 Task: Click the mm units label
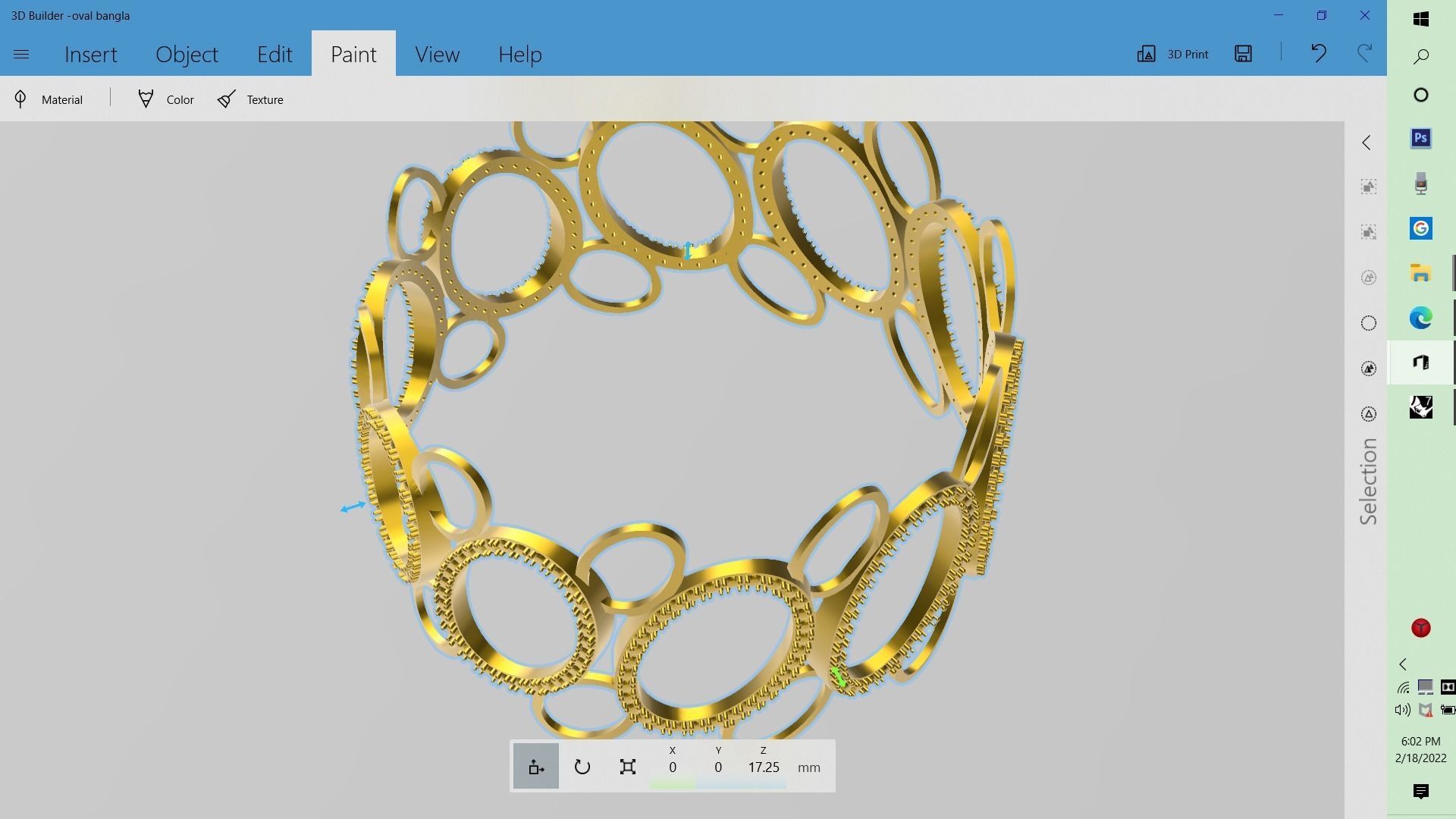click(x=809, y=767)
